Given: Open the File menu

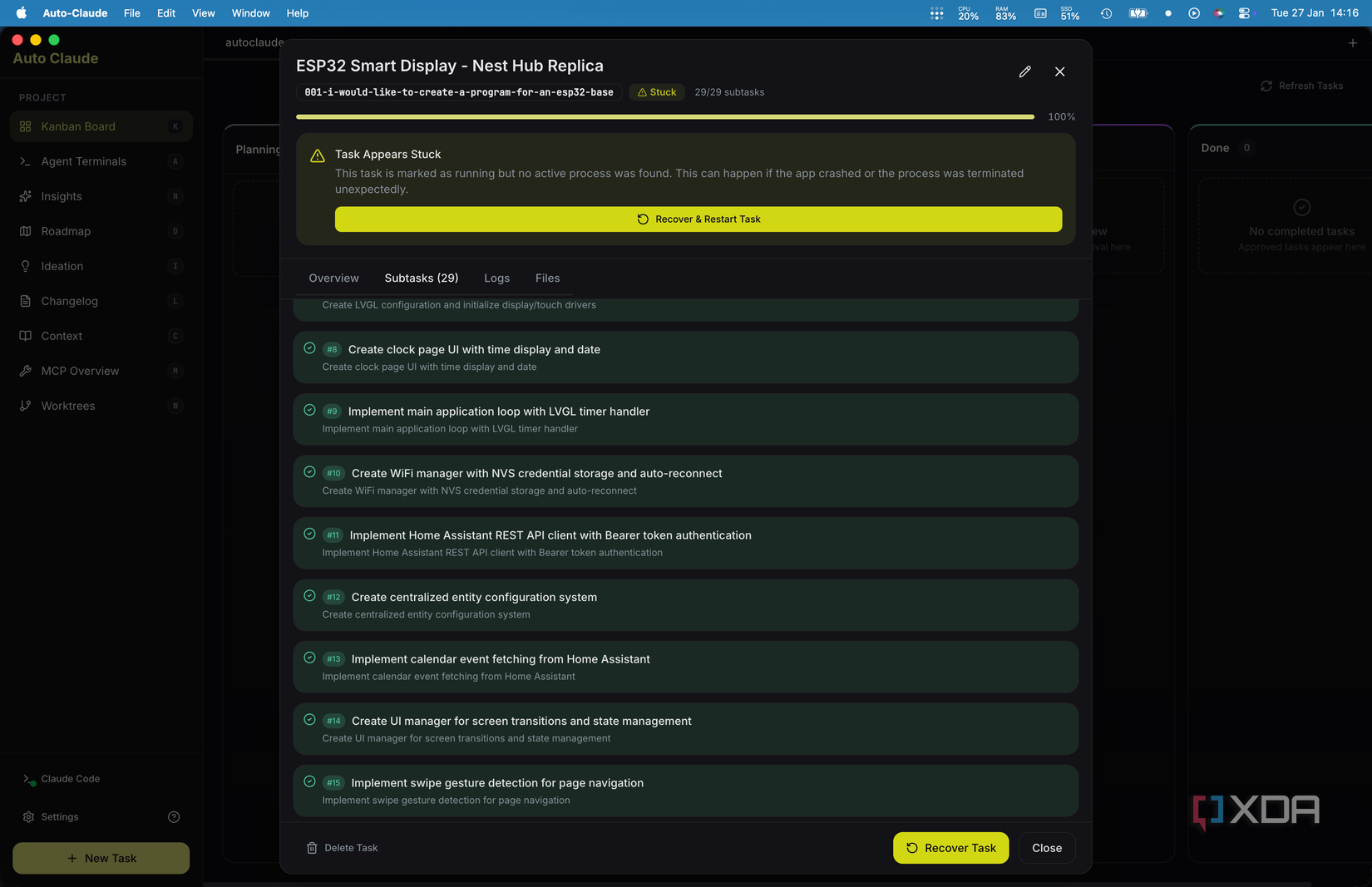Looking at the screenshot, I should (x=132, y=13).
